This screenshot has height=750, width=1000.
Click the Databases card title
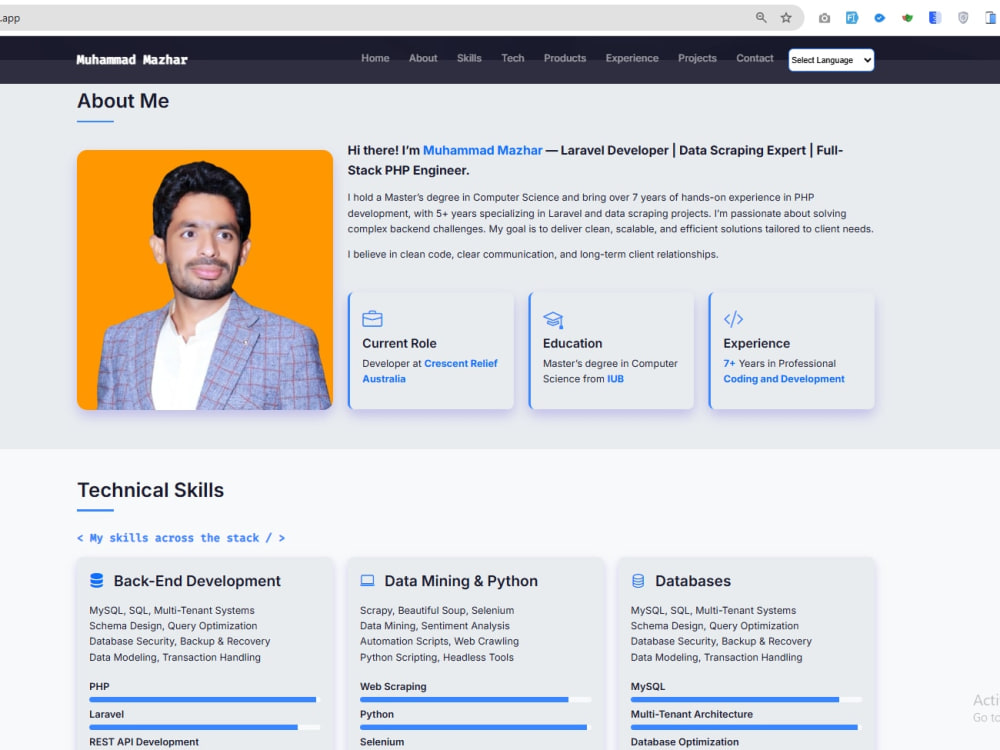693,581
